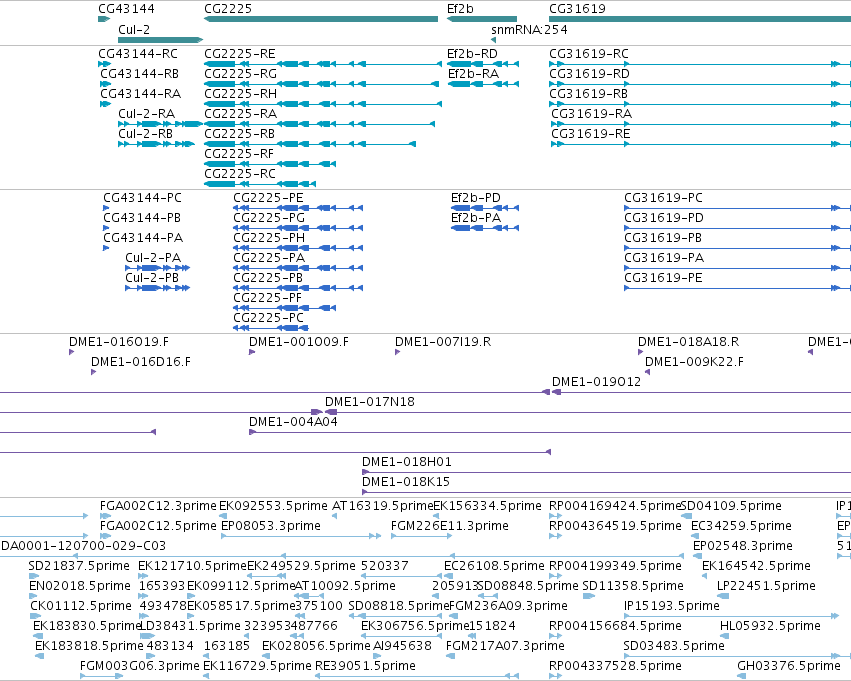Screen dimensions: 851x681
Task: Select BAC clone DME1-019O12
Action: click(x=596, y=383)
